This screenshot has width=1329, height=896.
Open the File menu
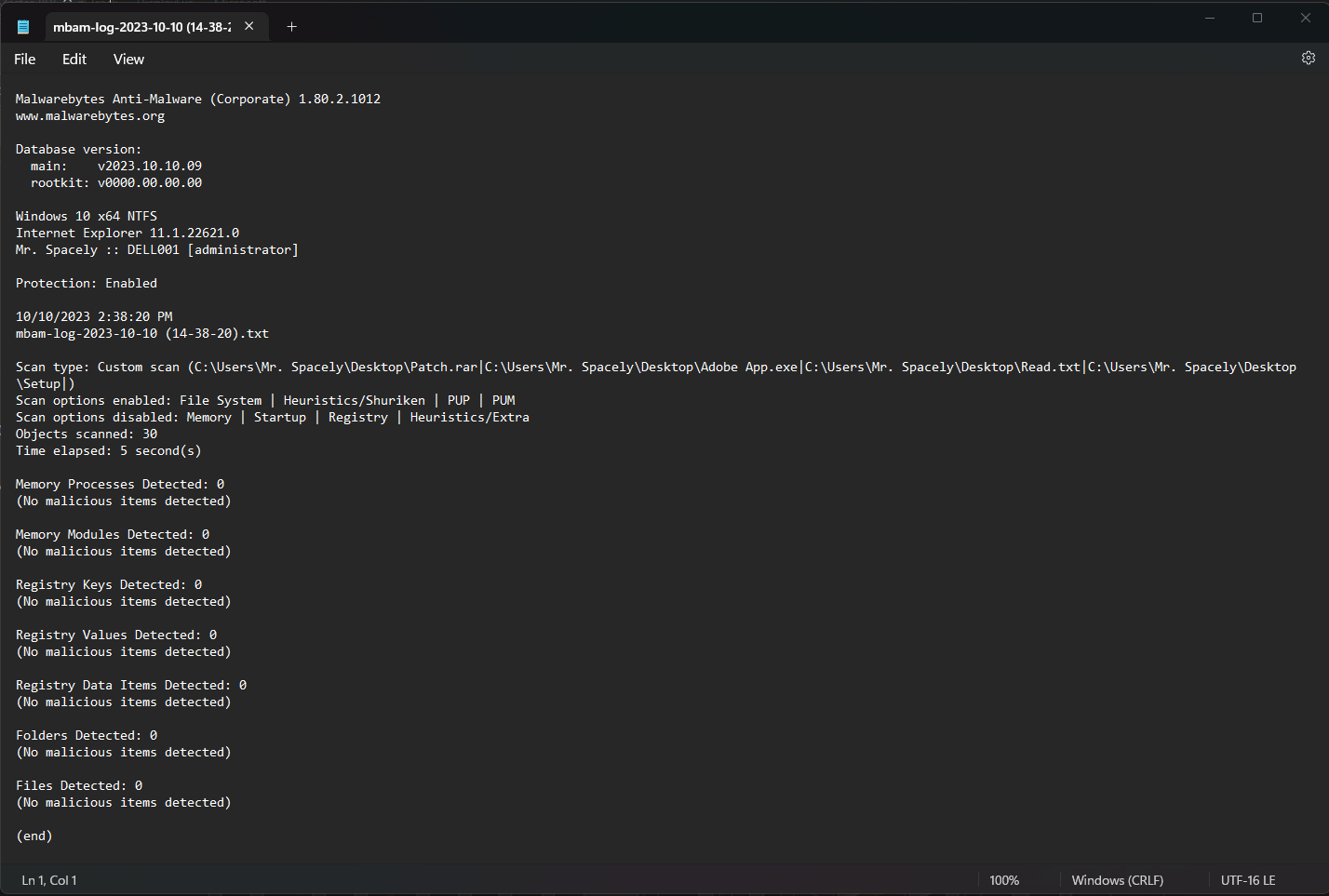(25, 59)
